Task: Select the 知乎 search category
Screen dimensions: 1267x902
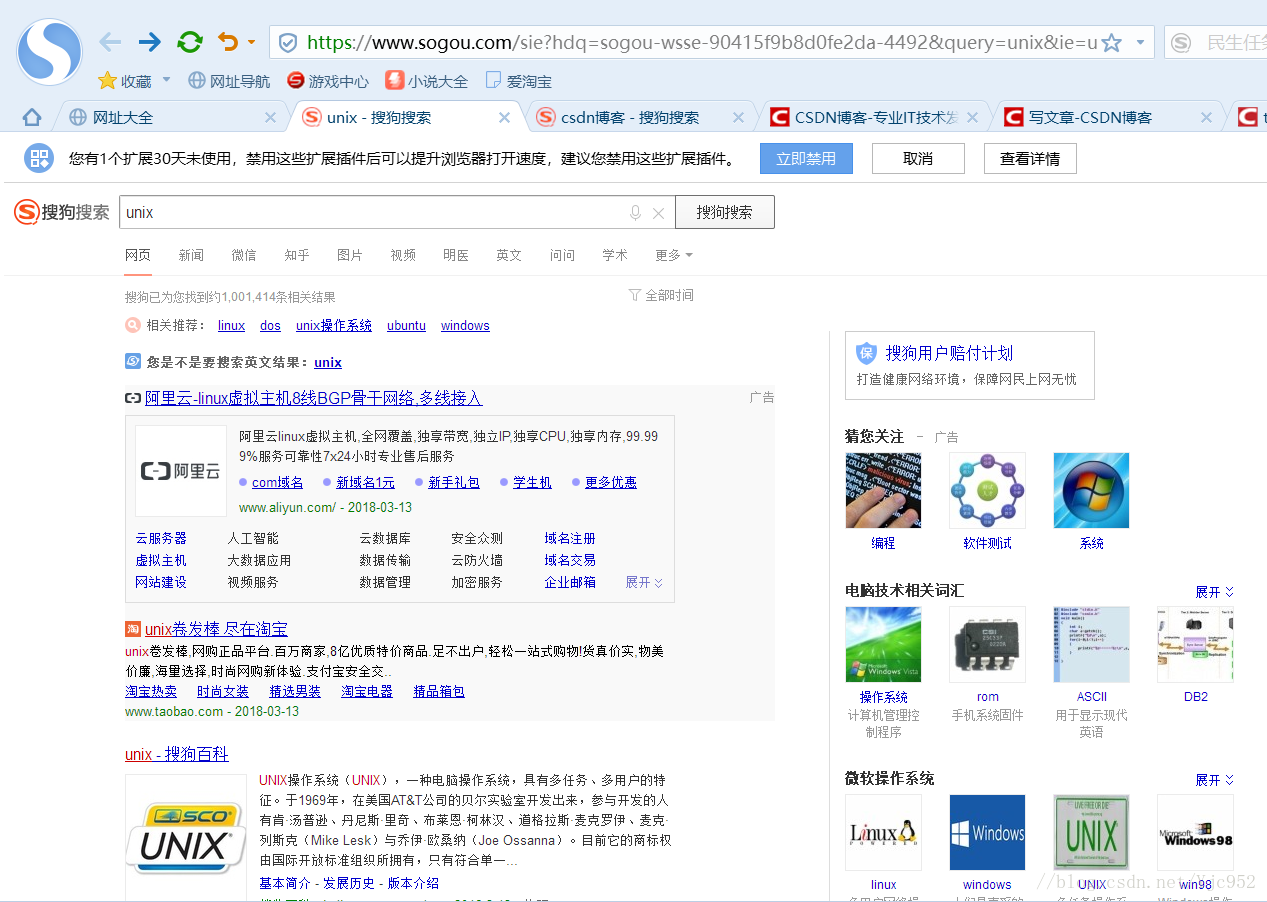Action: (297, 255)
